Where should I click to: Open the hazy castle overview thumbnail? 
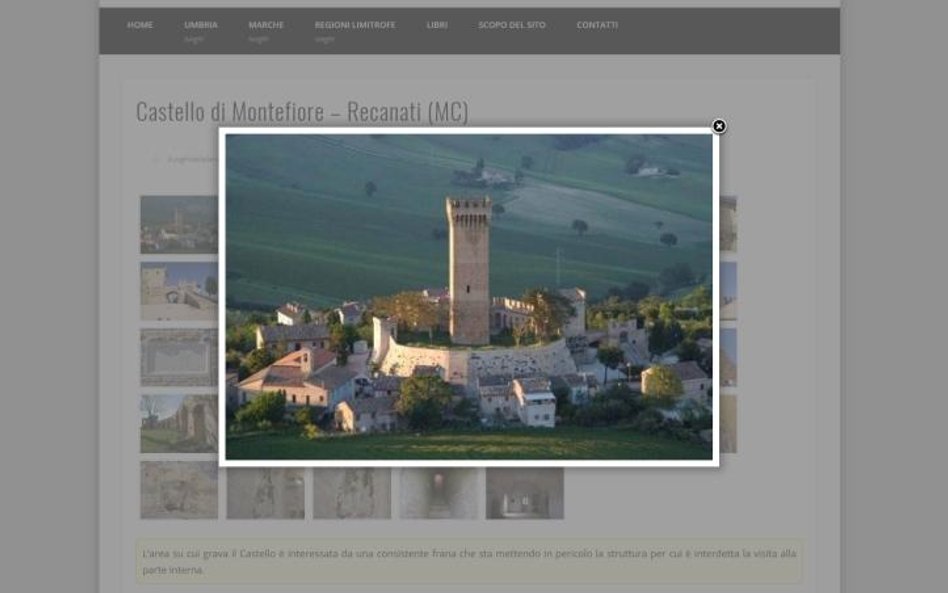[179, 224]
